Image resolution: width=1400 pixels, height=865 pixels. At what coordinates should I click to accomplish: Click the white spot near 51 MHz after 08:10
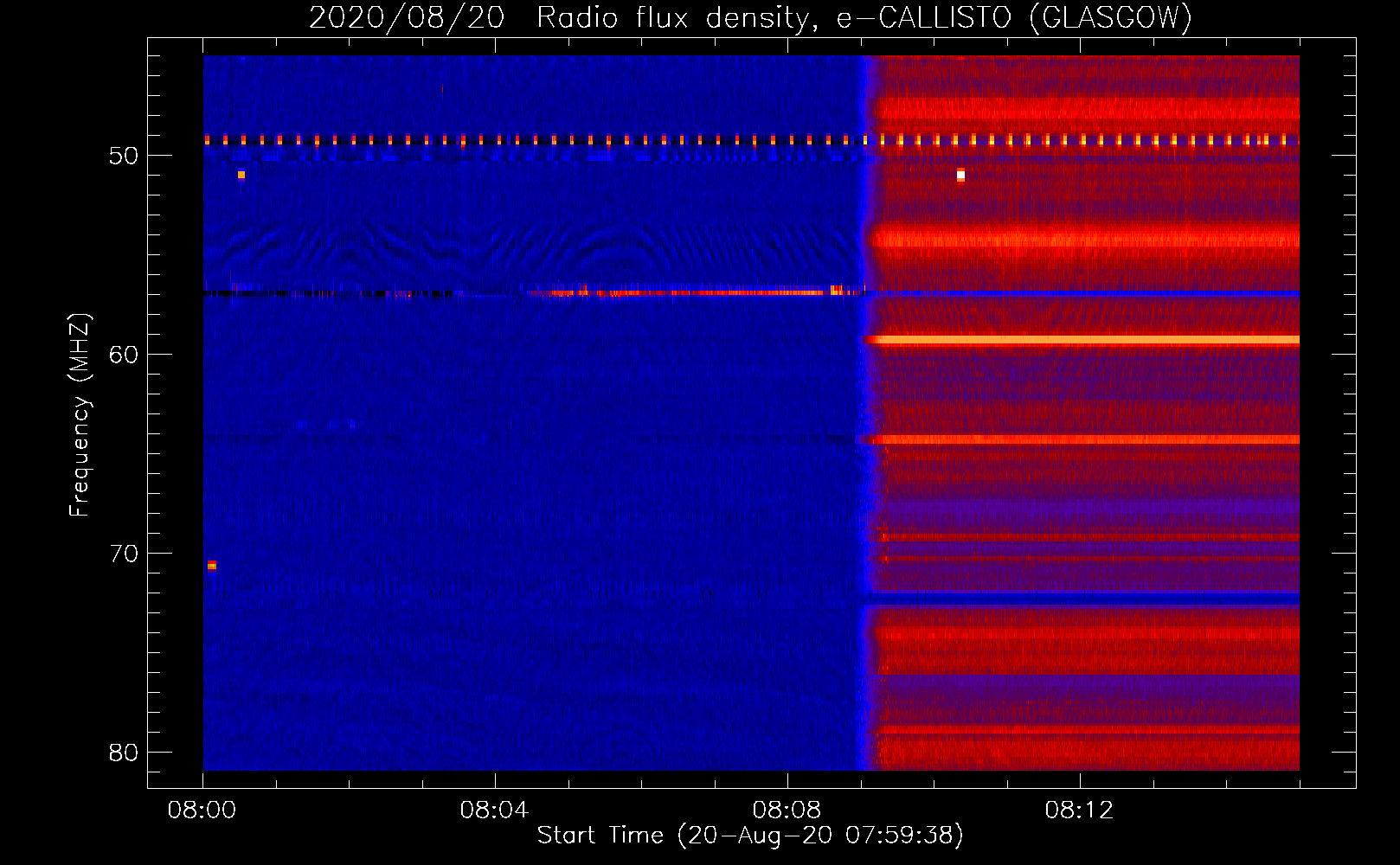click(x=960, y=176)
